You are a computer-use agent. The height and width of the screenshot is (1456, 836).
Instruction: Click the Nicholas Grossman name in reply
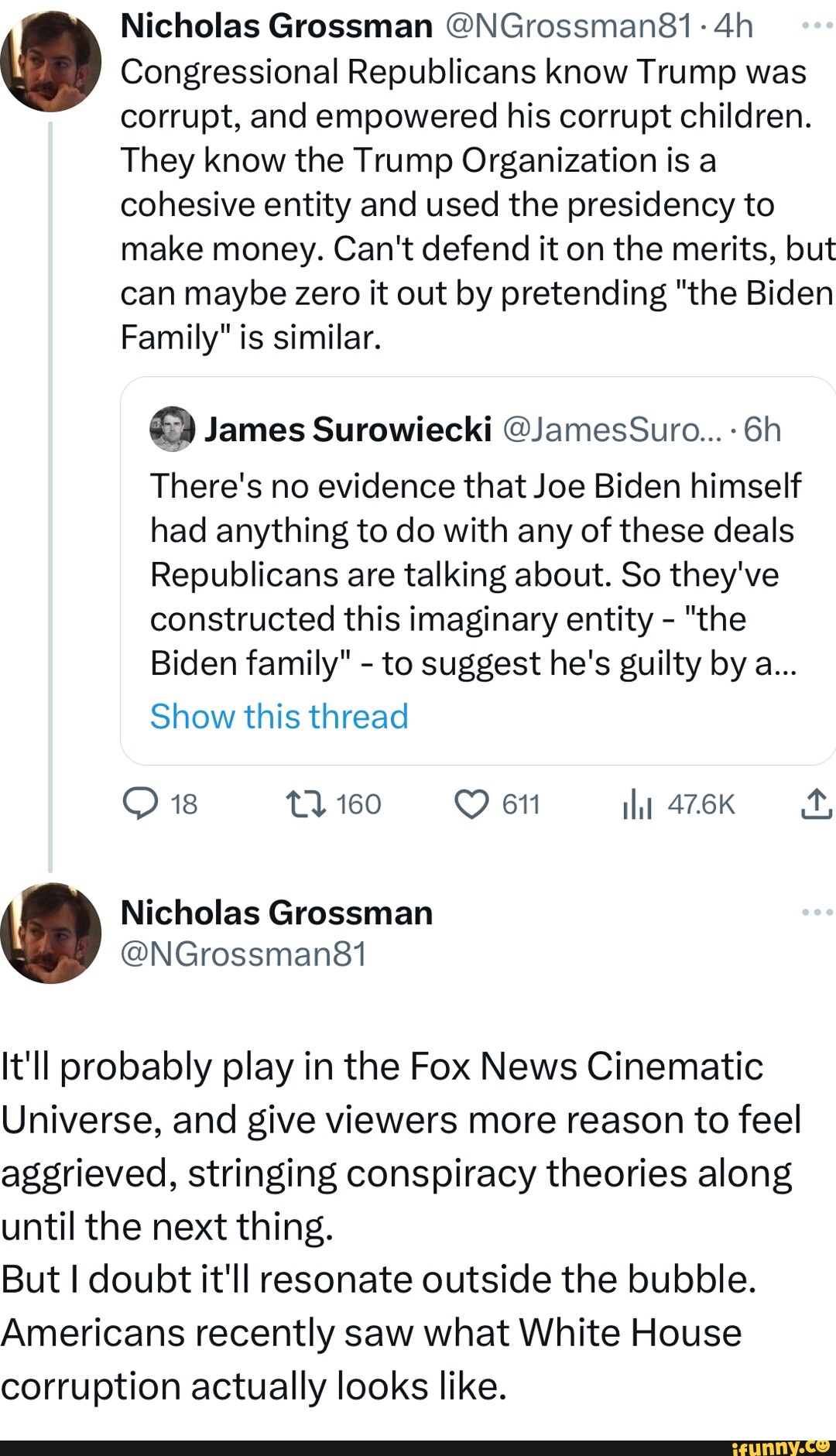coord(276,913)
